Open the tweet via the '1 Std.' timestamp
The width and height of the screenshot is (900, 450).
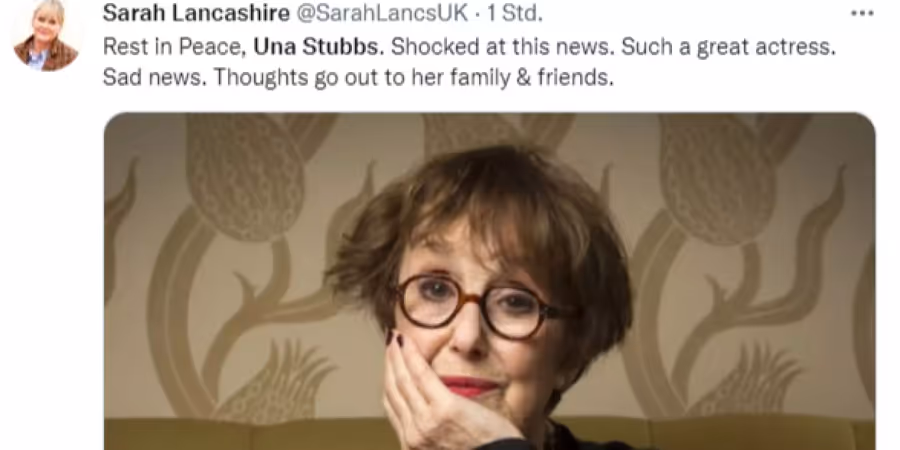(x=514, y=14)
